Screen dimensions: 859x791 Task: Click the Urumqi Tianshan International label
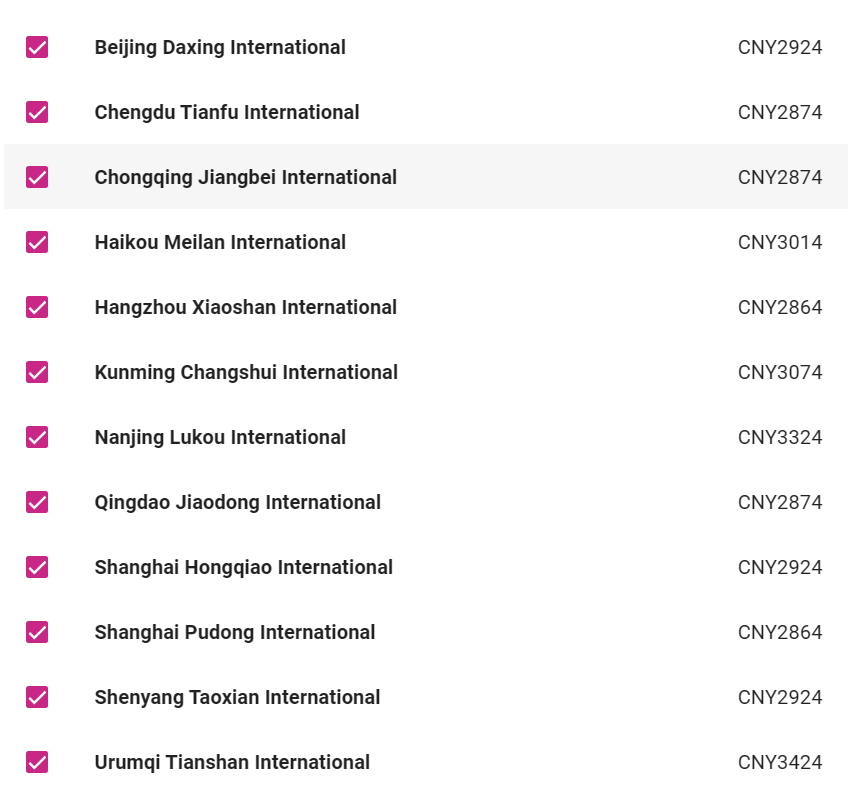point(232,762)
